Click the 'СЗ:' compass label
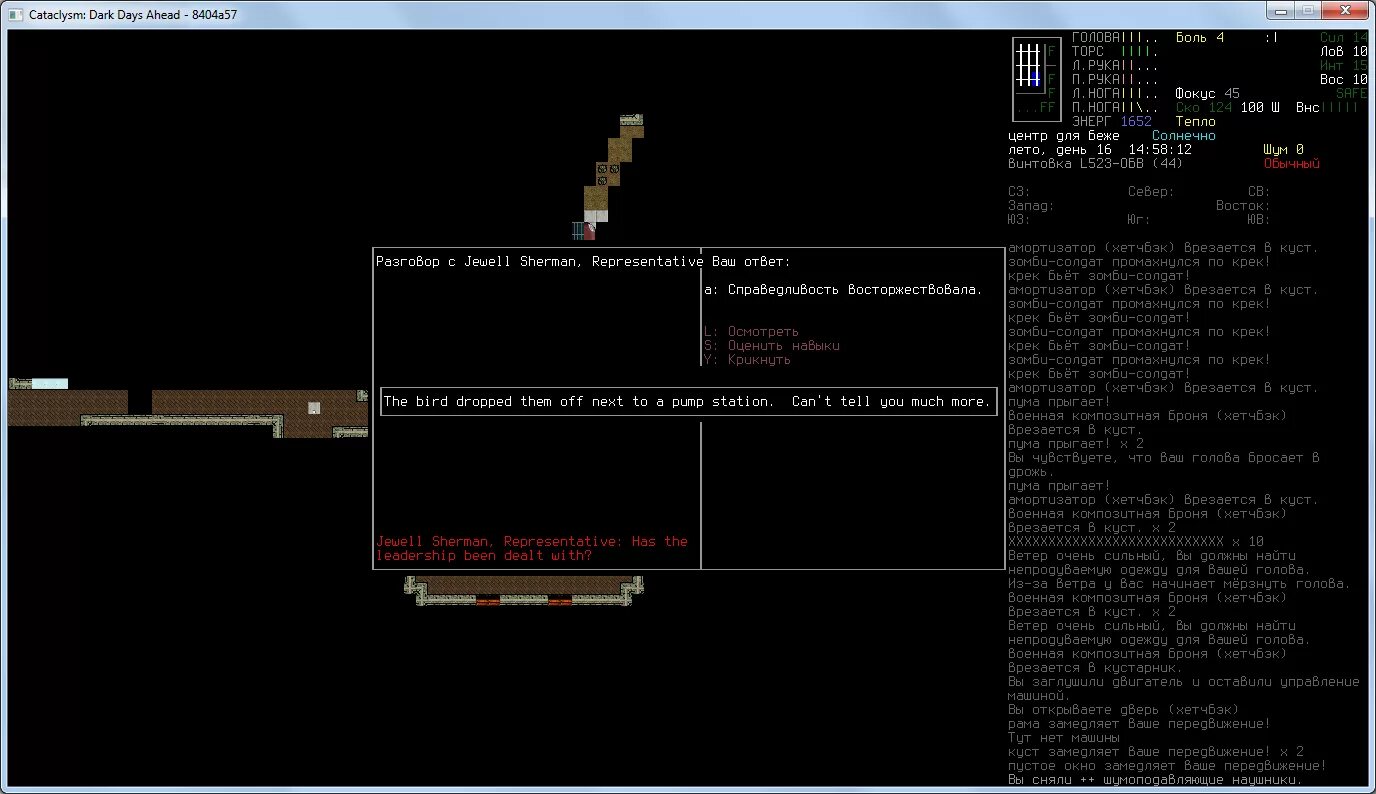 (x=1020, y=192)
